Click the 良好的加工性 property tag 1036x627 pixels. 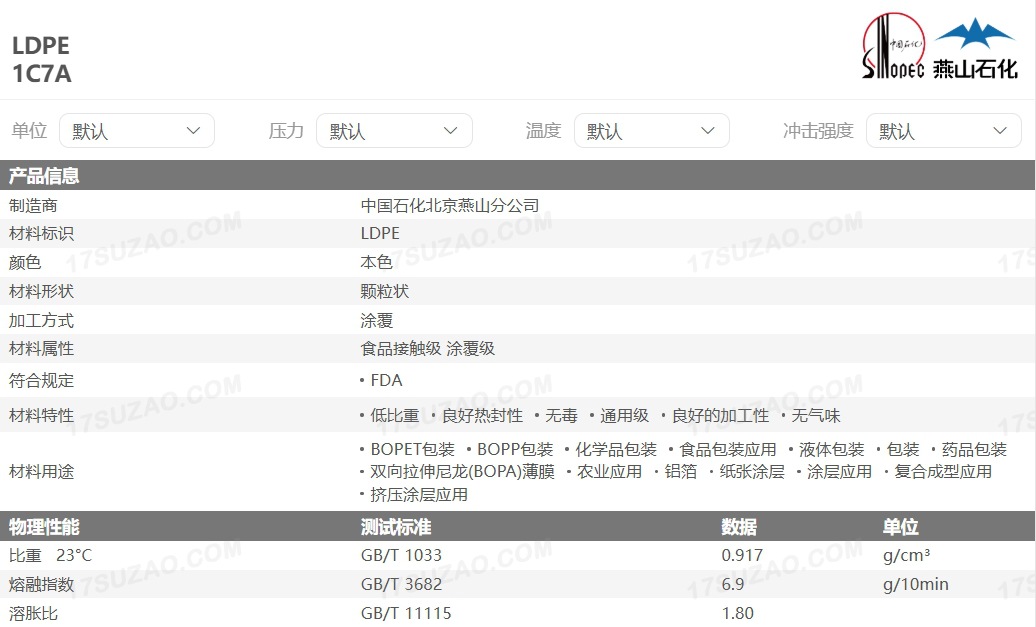pos(720,416)
